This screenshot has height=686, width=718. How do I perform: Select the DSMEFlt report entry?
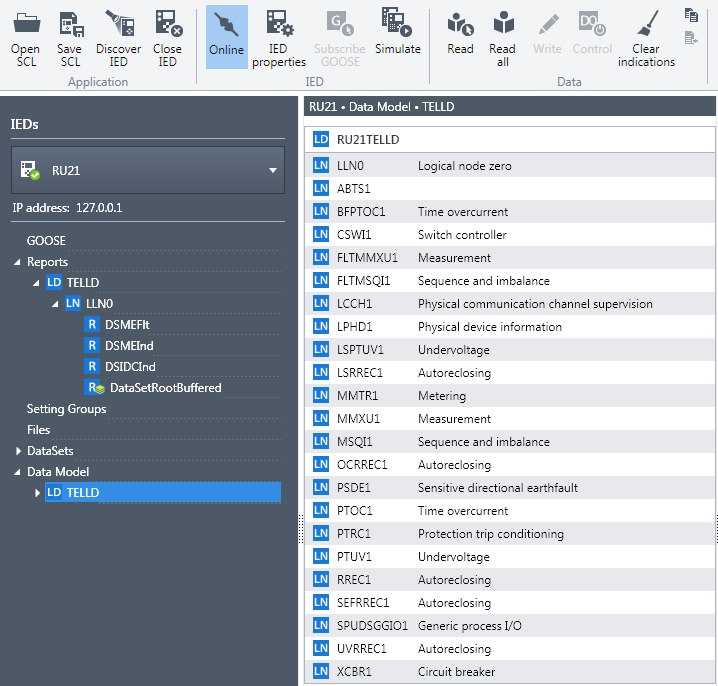click(x=127, y=325)
